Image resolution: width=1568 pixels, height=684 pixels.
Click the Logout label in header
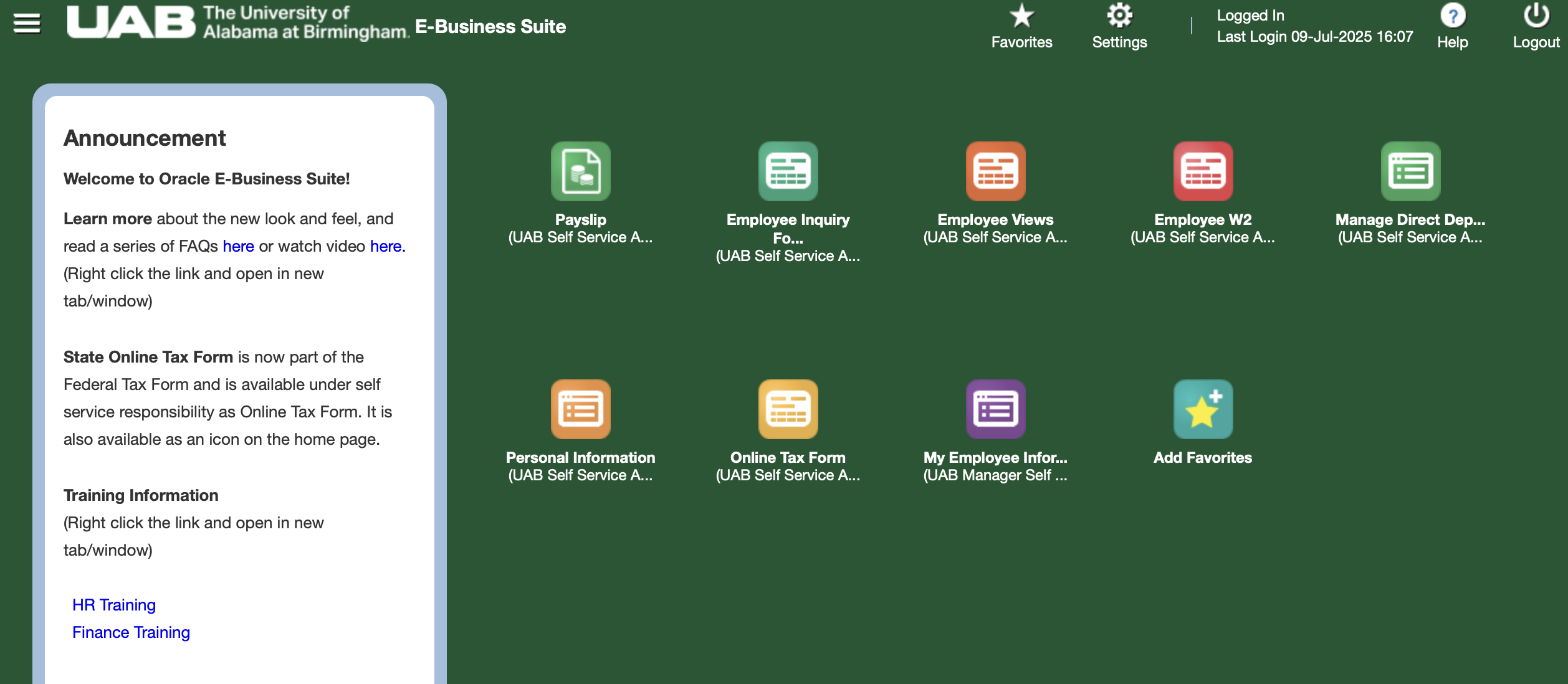click(x=1536, y=42)
